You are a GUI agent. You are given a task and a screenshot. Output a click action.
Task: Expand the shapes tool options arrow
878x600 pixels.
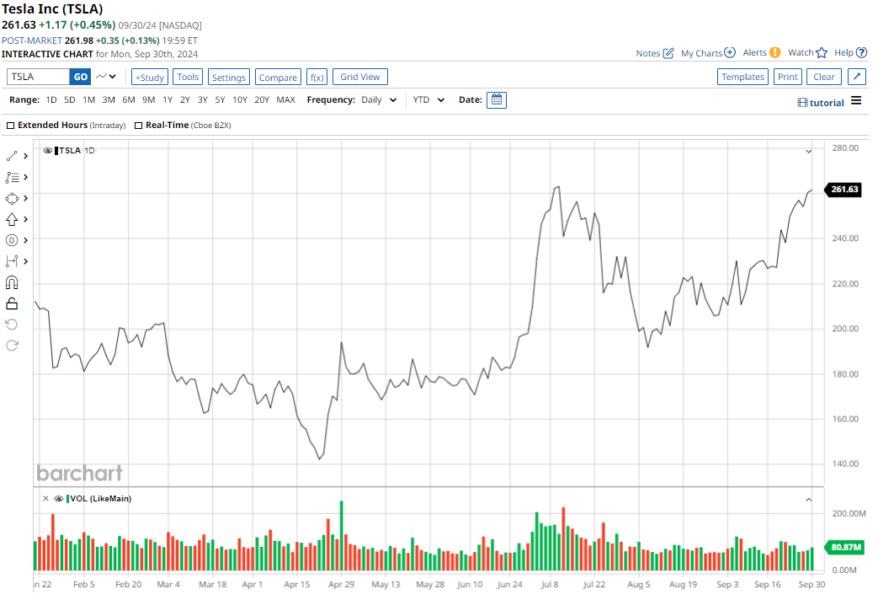(x=25, y=198)
